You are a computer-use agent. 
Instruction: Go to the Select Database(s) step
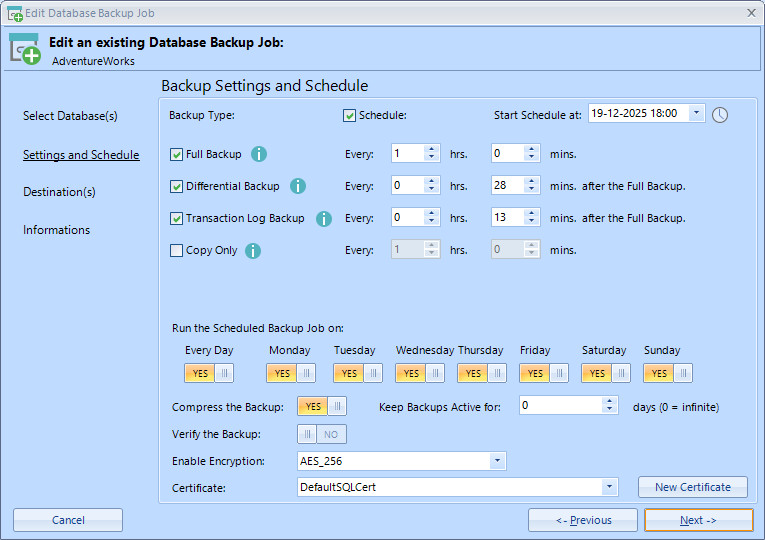pos(70,116)
